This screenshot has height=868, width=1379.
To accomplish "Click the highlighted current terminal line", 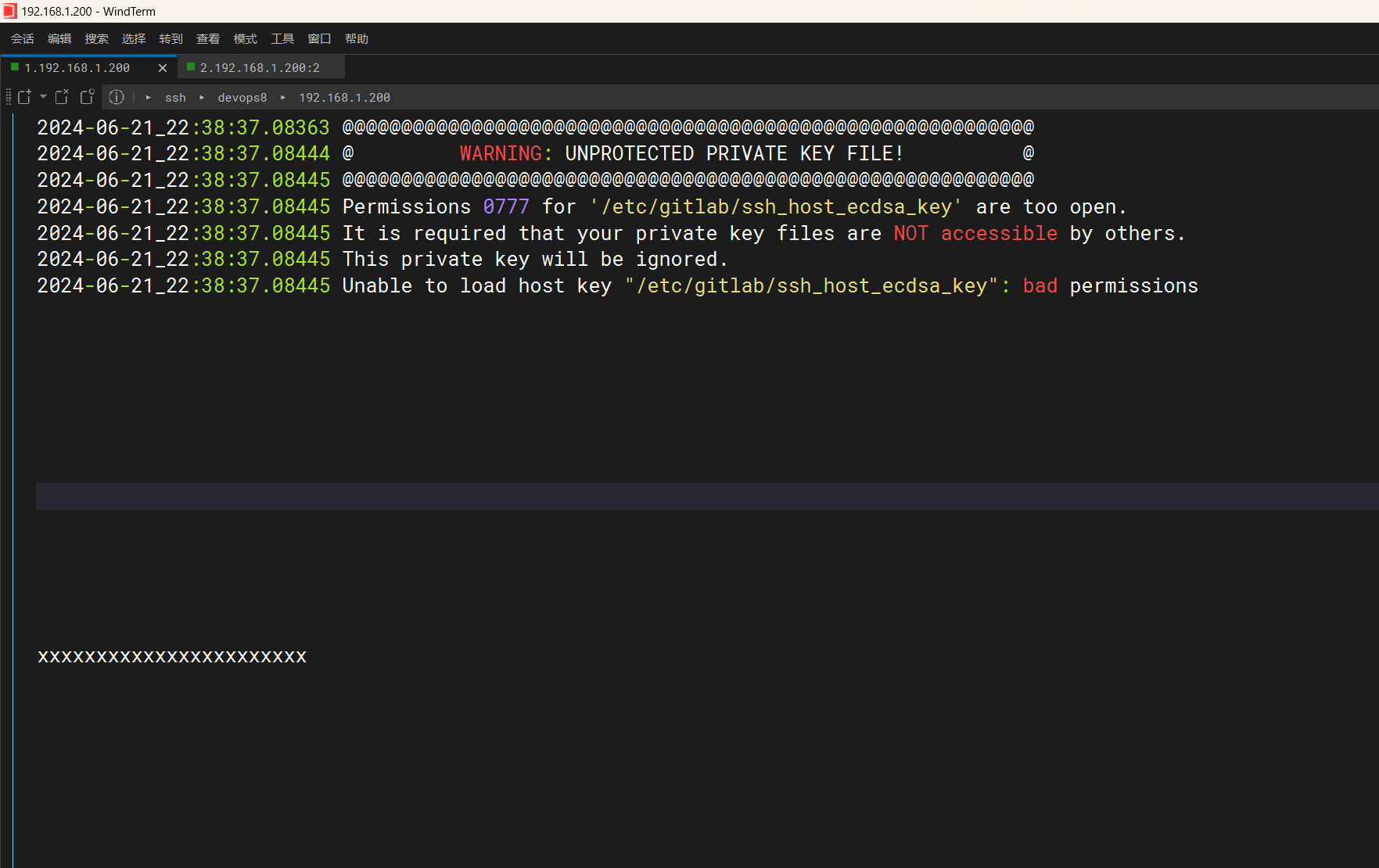I will tap(707, 497).
